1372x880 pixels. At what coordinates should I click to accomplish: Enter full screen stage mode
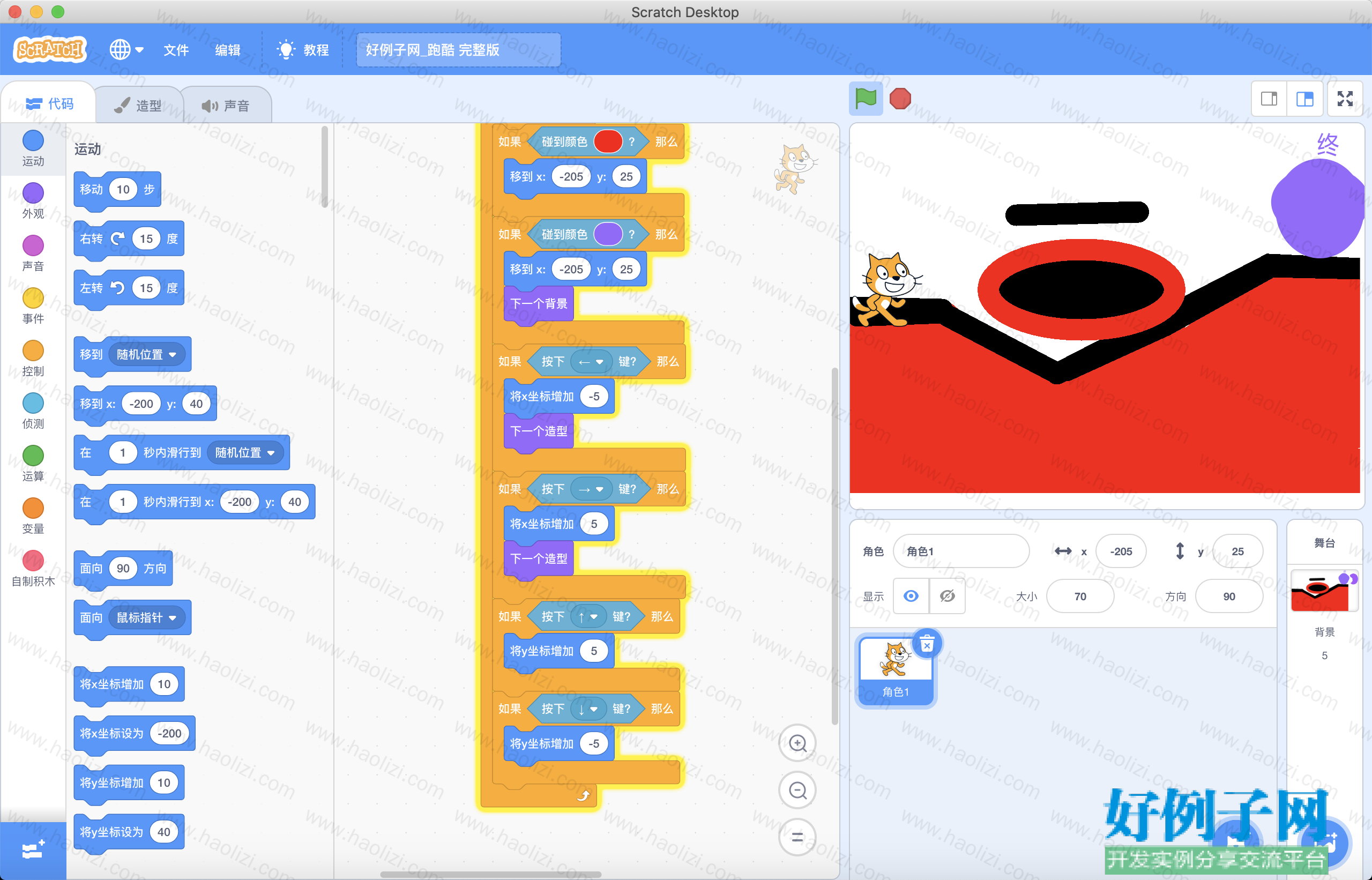click(x=1345, y=99)
